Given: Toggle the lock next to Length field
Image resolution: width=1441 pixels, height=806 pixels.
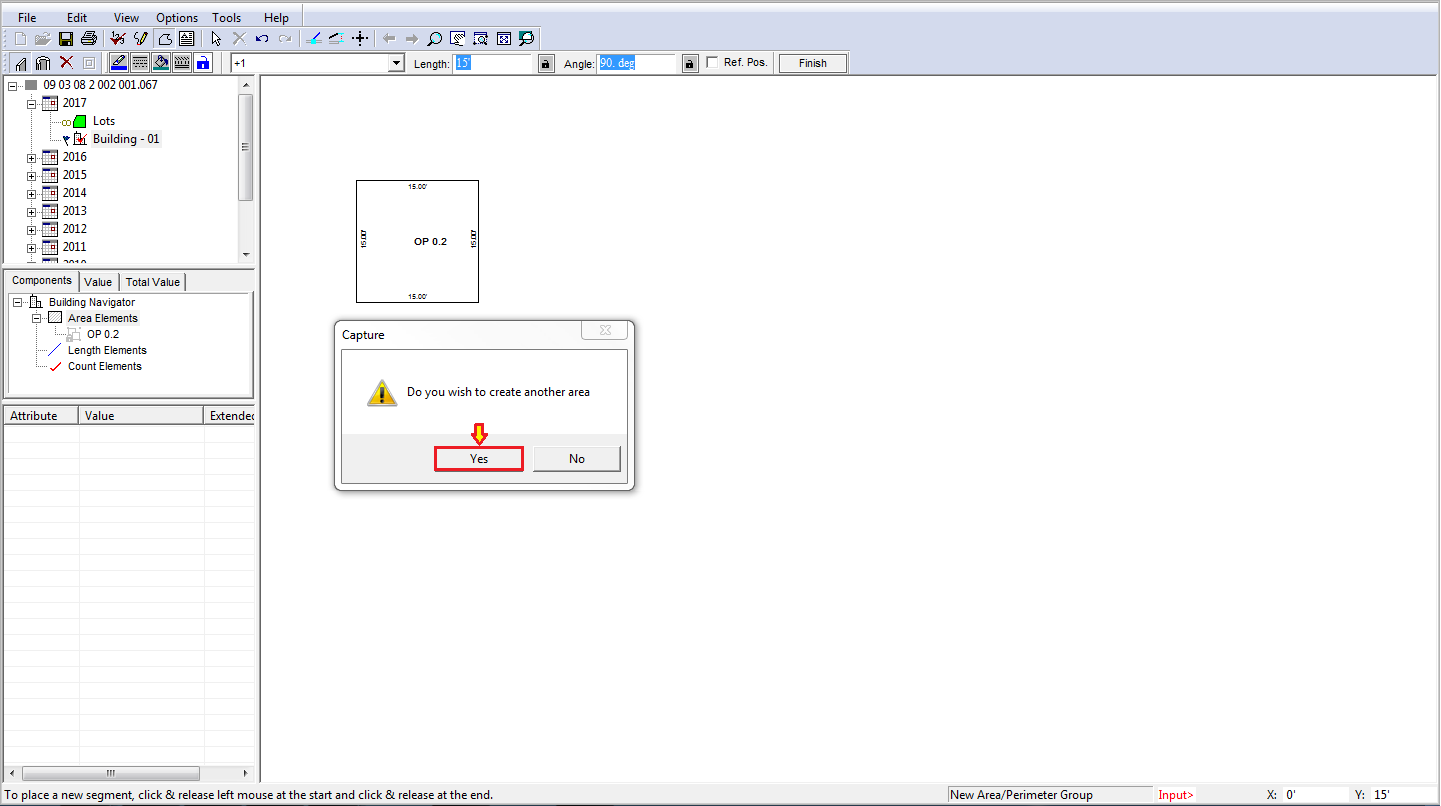Looking at the screenshot, I should coord(546,63).
